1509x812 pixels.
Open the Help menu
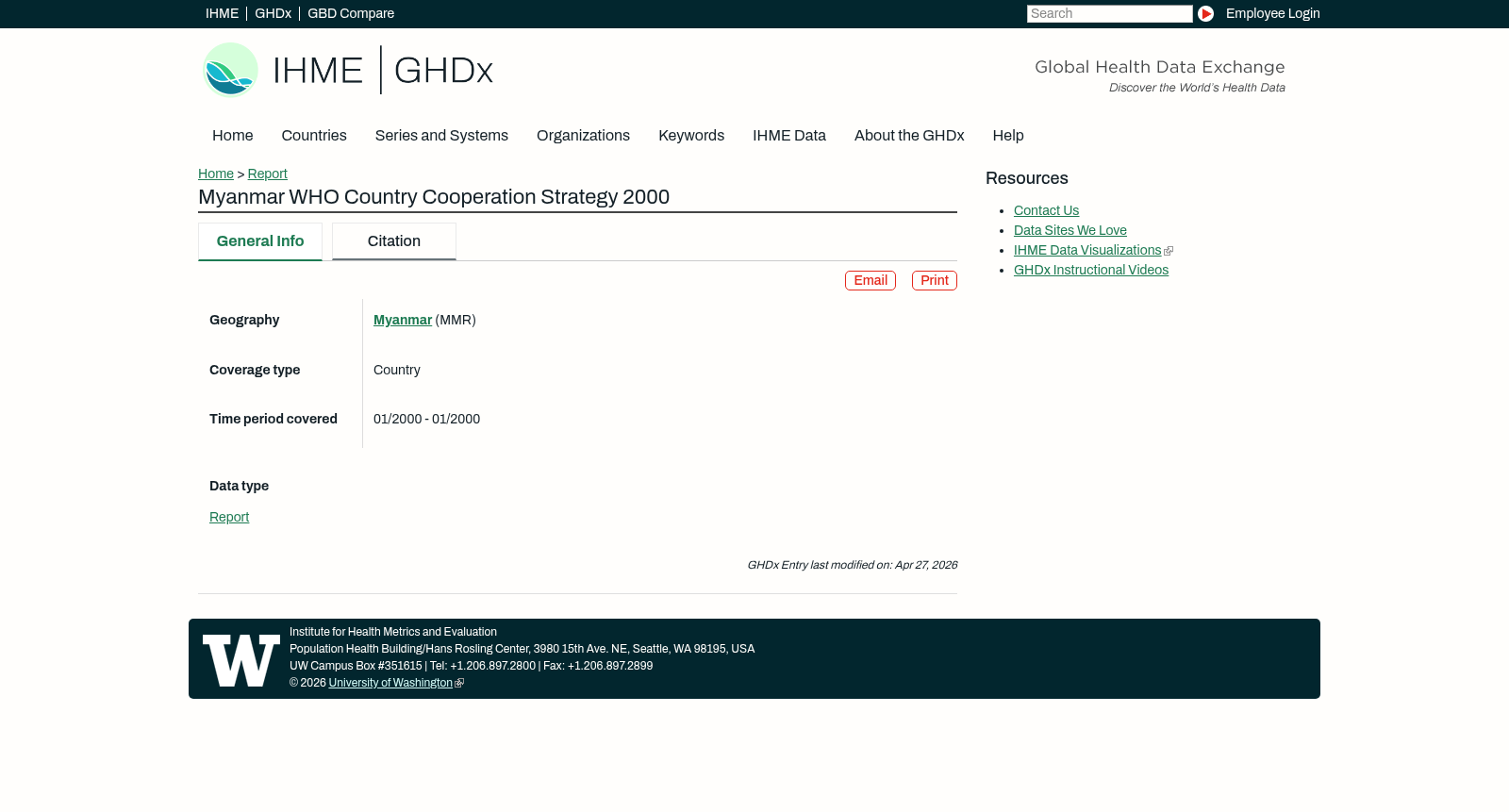1008,136
